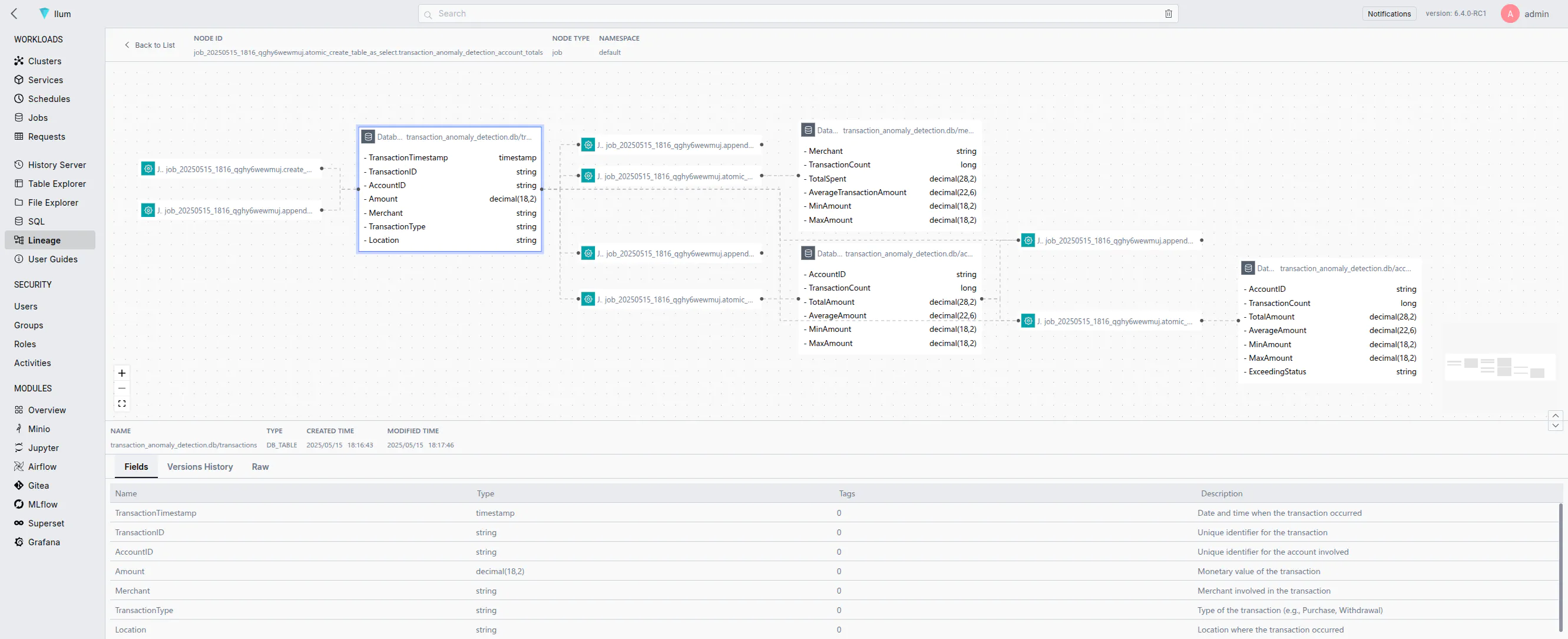The image size is (1568, 639).
Task: Click 'Merchant involved in the transaction' description
Action: [x=1263, y=591]
